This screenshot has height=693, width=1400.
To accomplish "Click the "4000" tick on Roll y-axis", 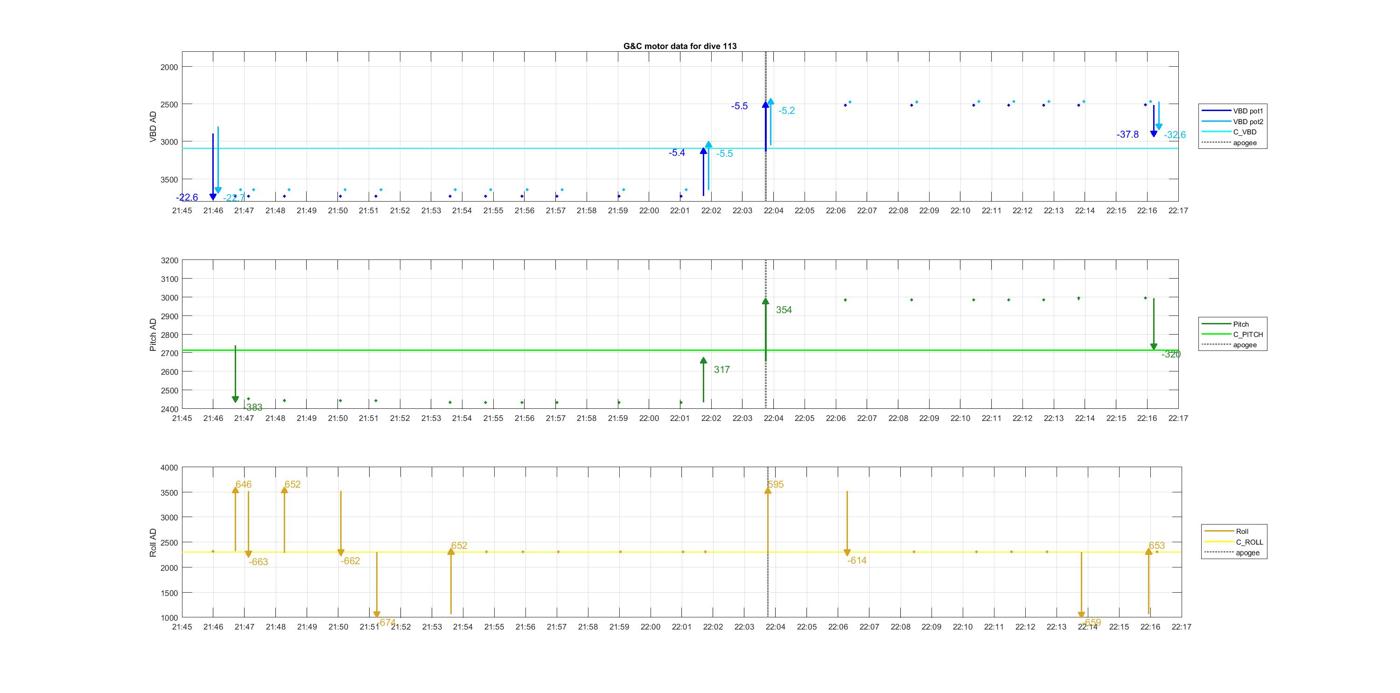I will pos(169,468).
